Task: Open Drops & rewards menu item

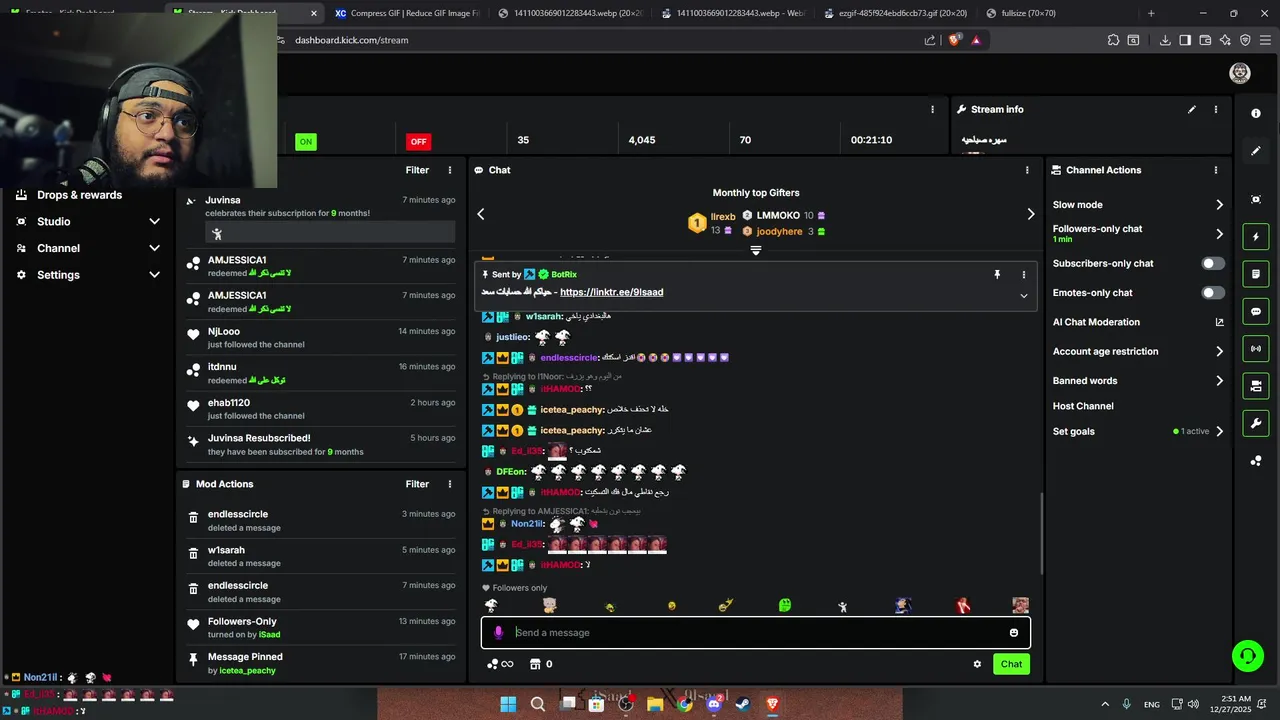Action: pyautogui.click(x=79, y=195)
